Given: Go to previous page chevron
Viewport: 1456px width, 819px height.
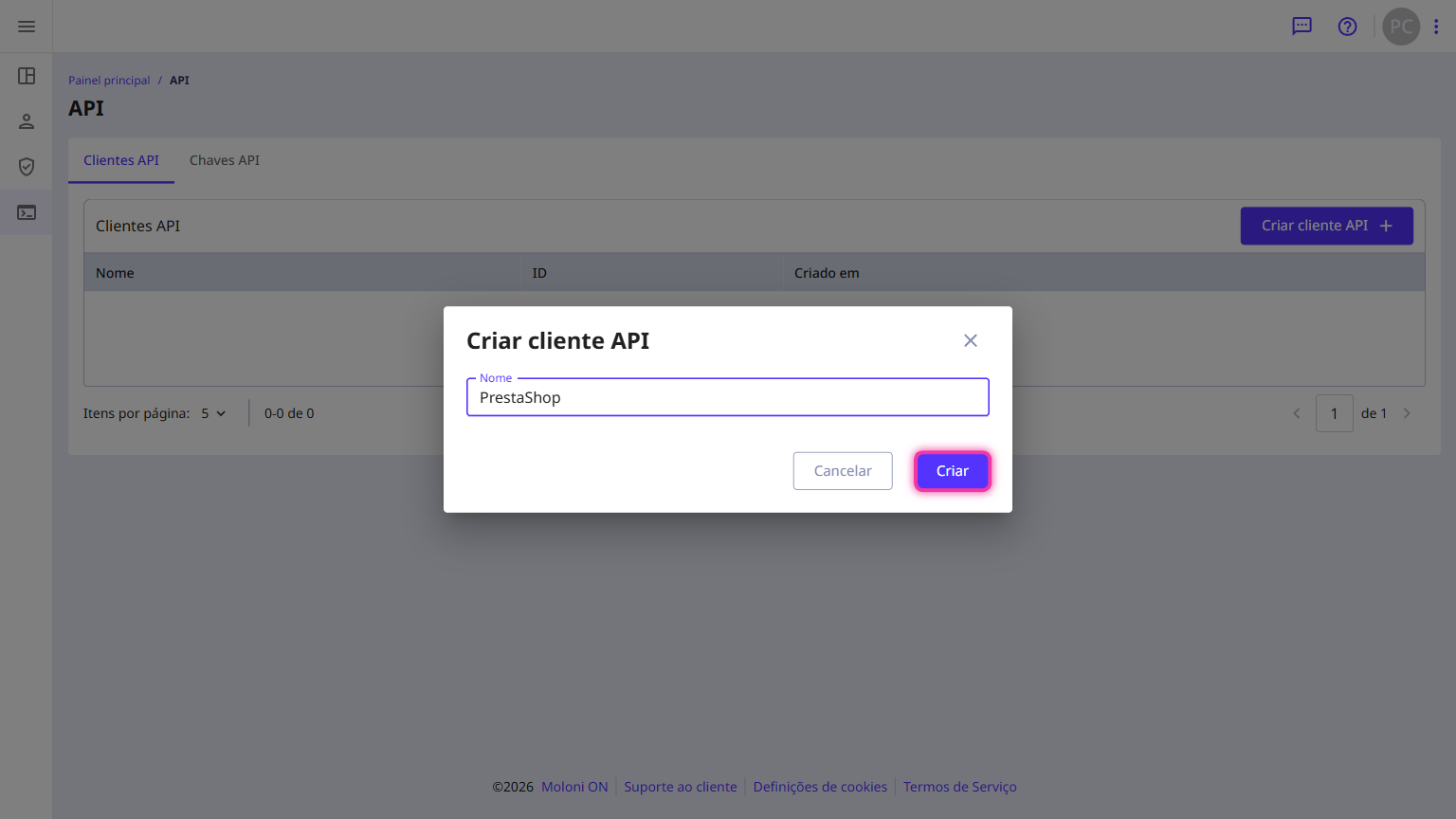Looking at the screenshot, I should click(1297, 413).
